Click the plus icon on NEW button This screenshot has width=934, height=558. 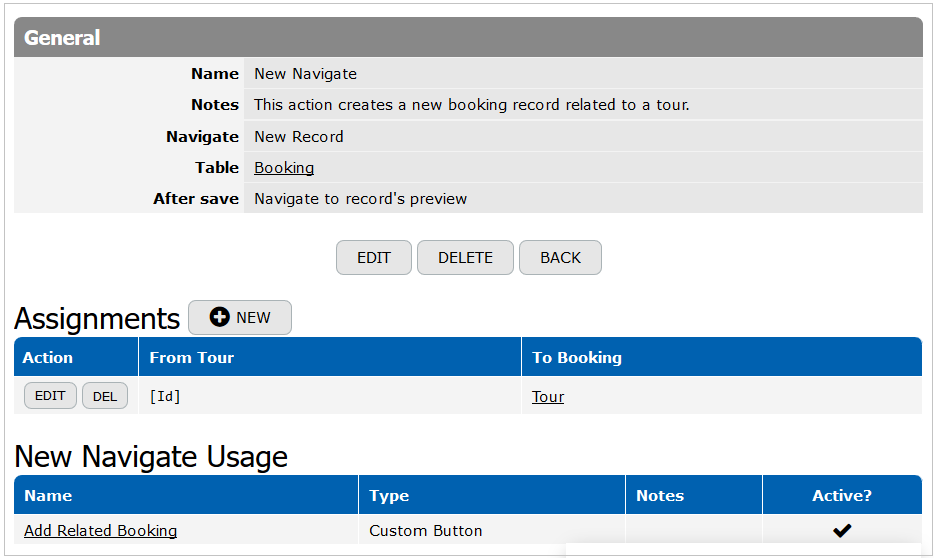pyautogui.click(x=219, y=317)
